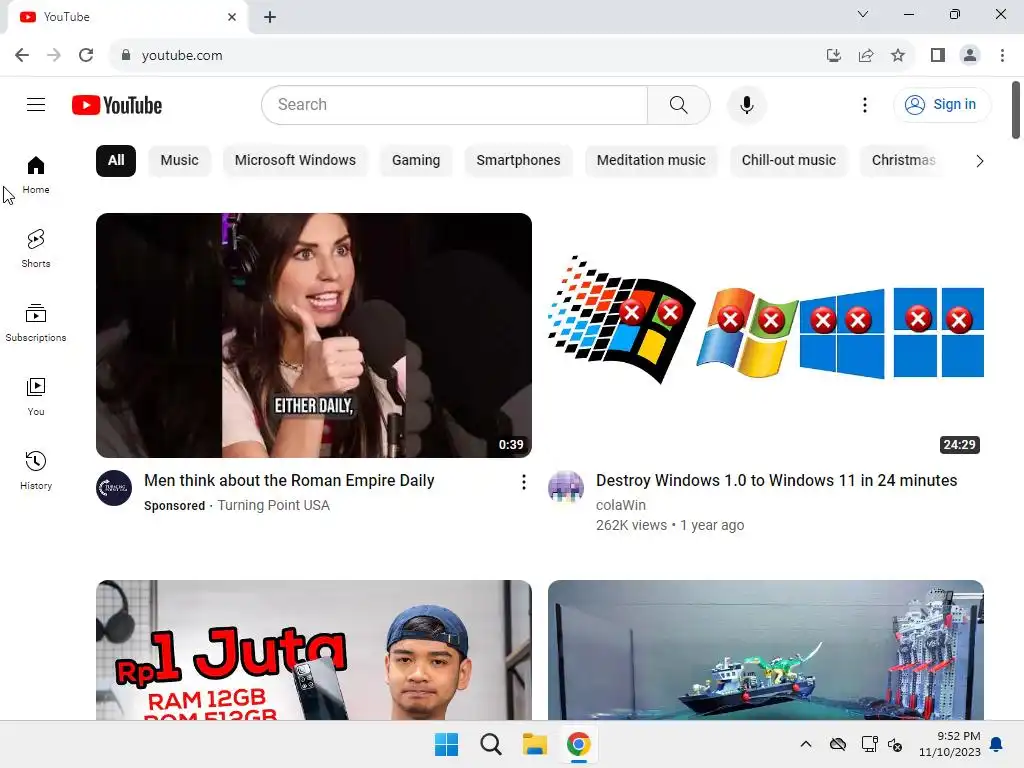Open File Explorer from taskbar
1024x768 pixels.
click(534, 744)
